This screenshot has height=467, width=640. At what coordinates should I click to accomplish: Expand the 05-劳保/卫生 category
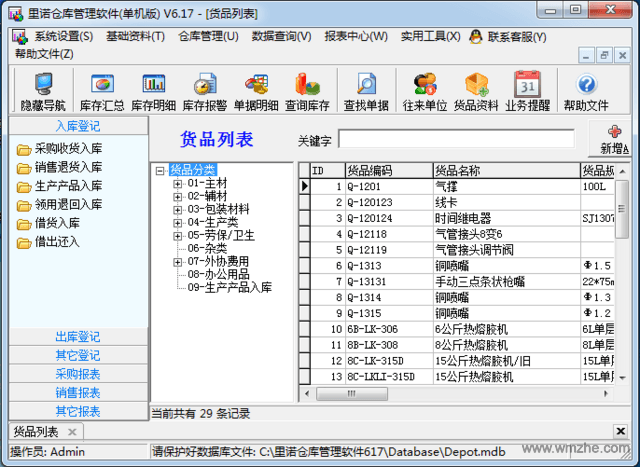click(x=178, y=236)
